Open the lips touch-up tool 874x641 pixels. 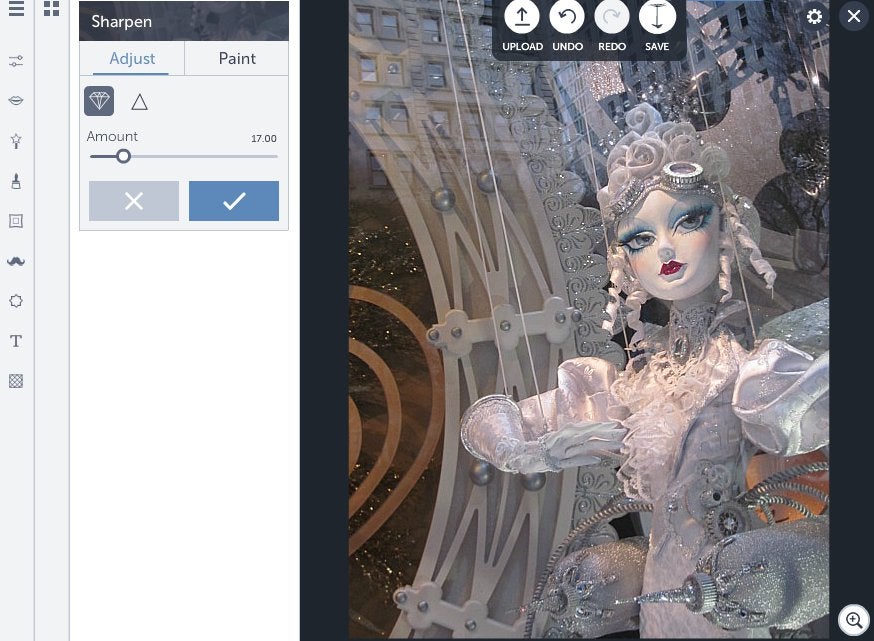pos(16,101)
